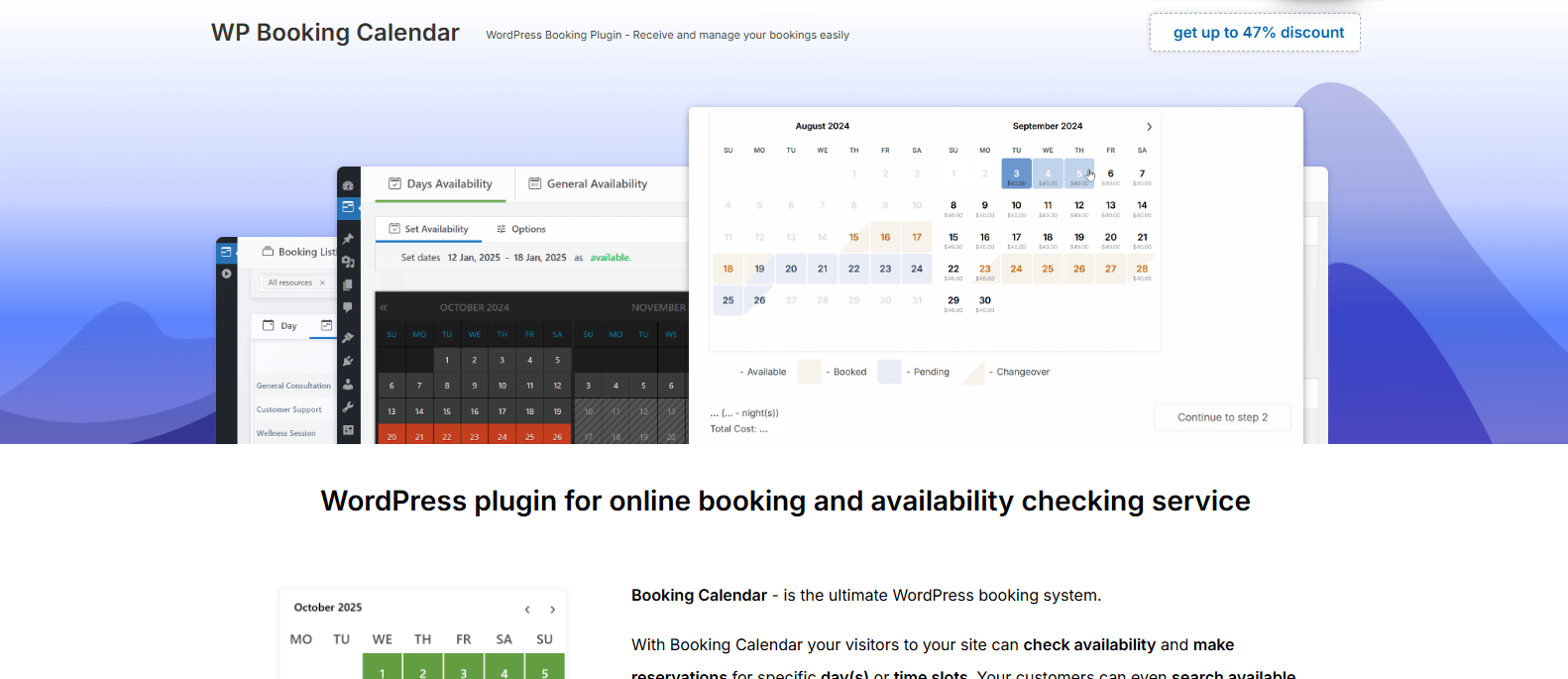This screenshot has width=1568, height=679.
Task: Open the Media icon in admin sidebar
Action: click(348, 262)
